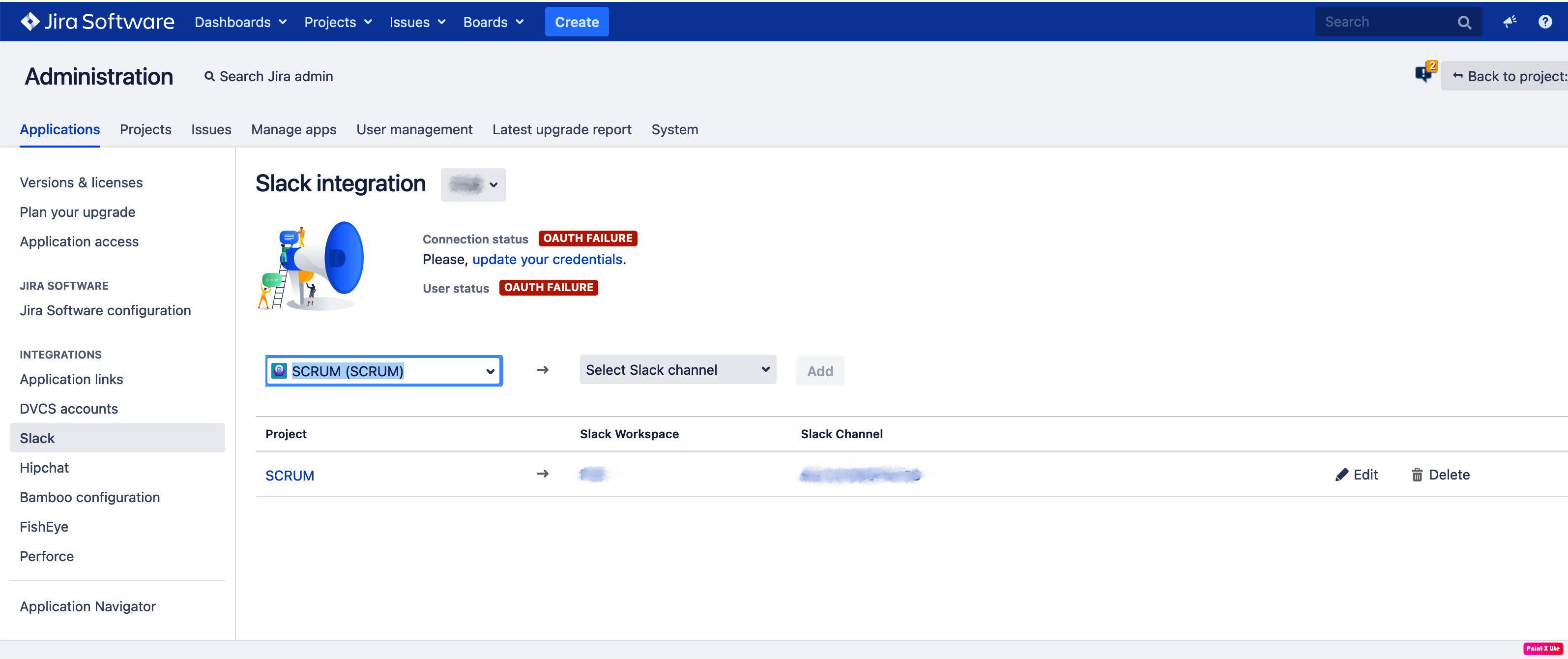
Task: Switch to the Manage apps tab
Action: [x=293, y=130]
